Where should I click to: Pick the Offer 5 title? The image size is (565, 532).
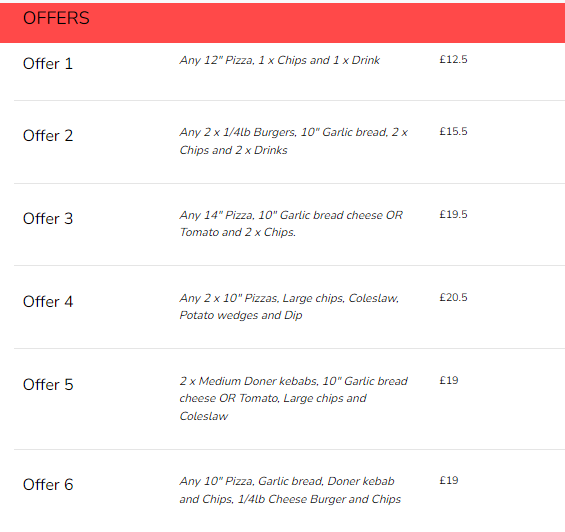pos(48,385)
